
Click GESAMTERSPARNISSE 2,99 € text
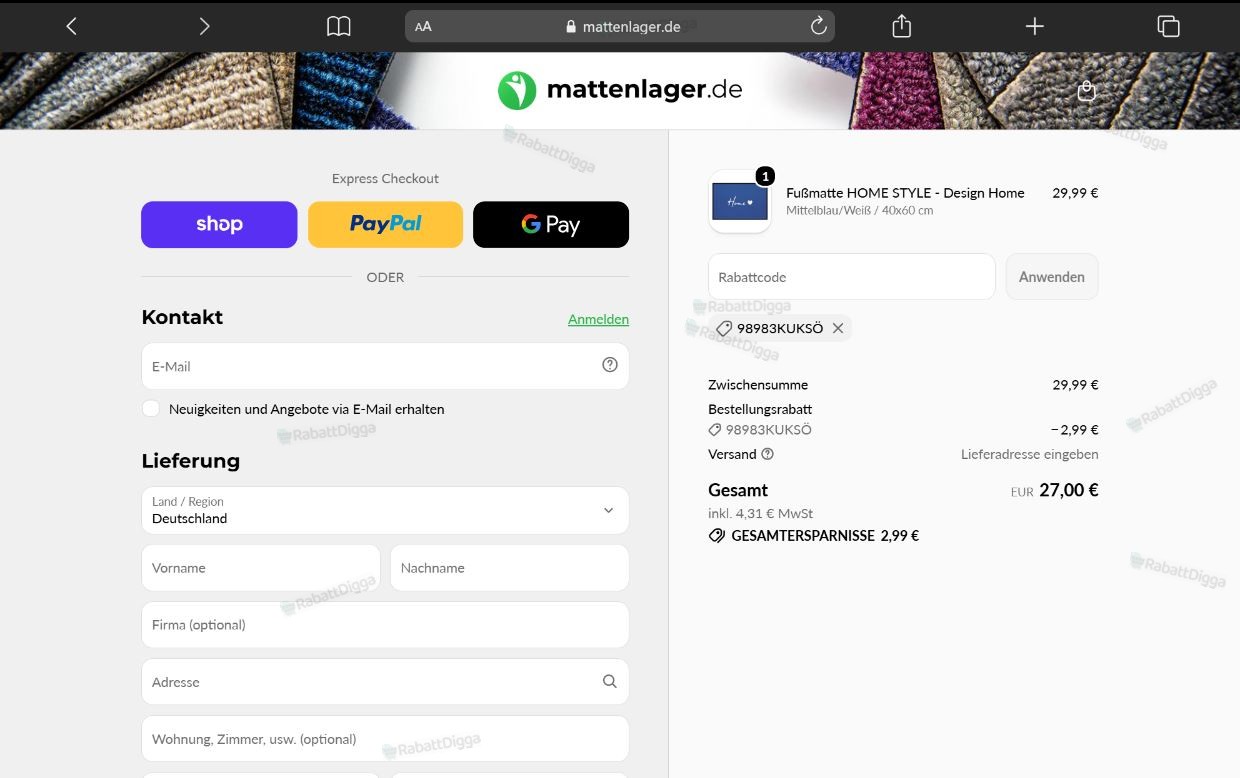(x=825, y=536)
